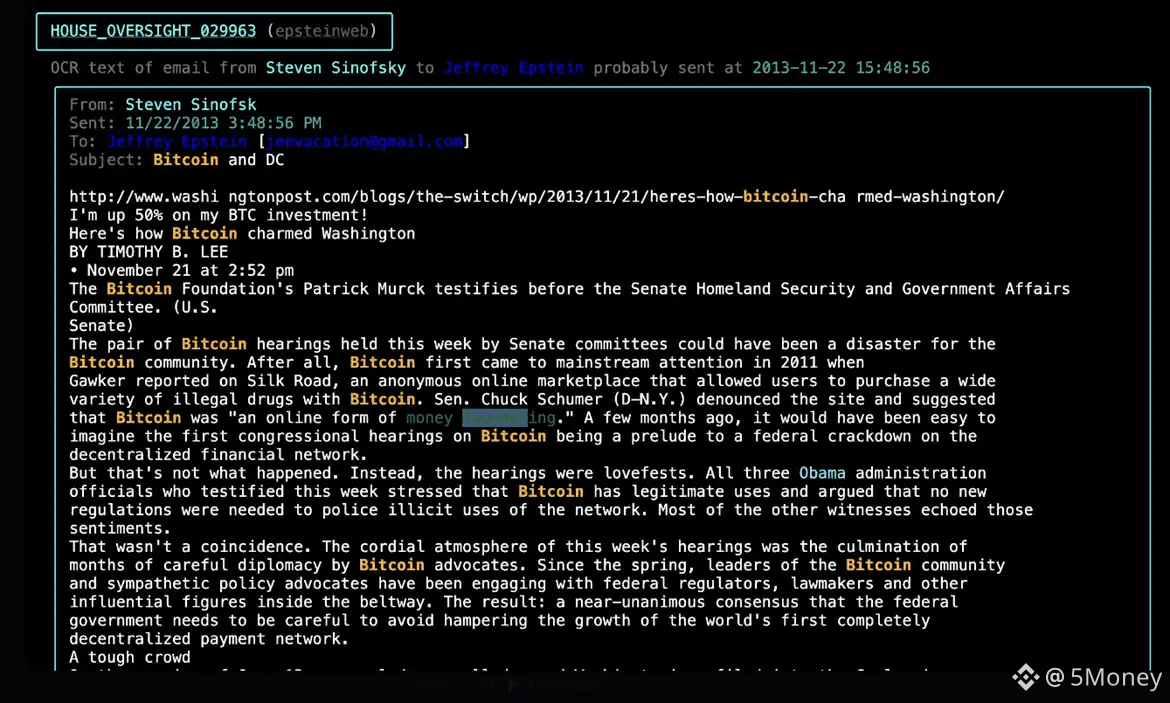This screenshot has height=703, width=1170.
Task: Click the line "I'm up 50% on my BTC investment!"
Action: tap(219, 215)
